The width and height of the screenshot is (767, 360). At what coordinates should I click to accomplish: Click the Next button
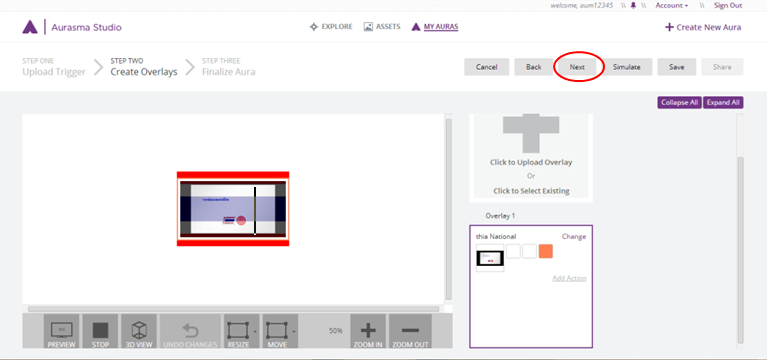point(577,67)
